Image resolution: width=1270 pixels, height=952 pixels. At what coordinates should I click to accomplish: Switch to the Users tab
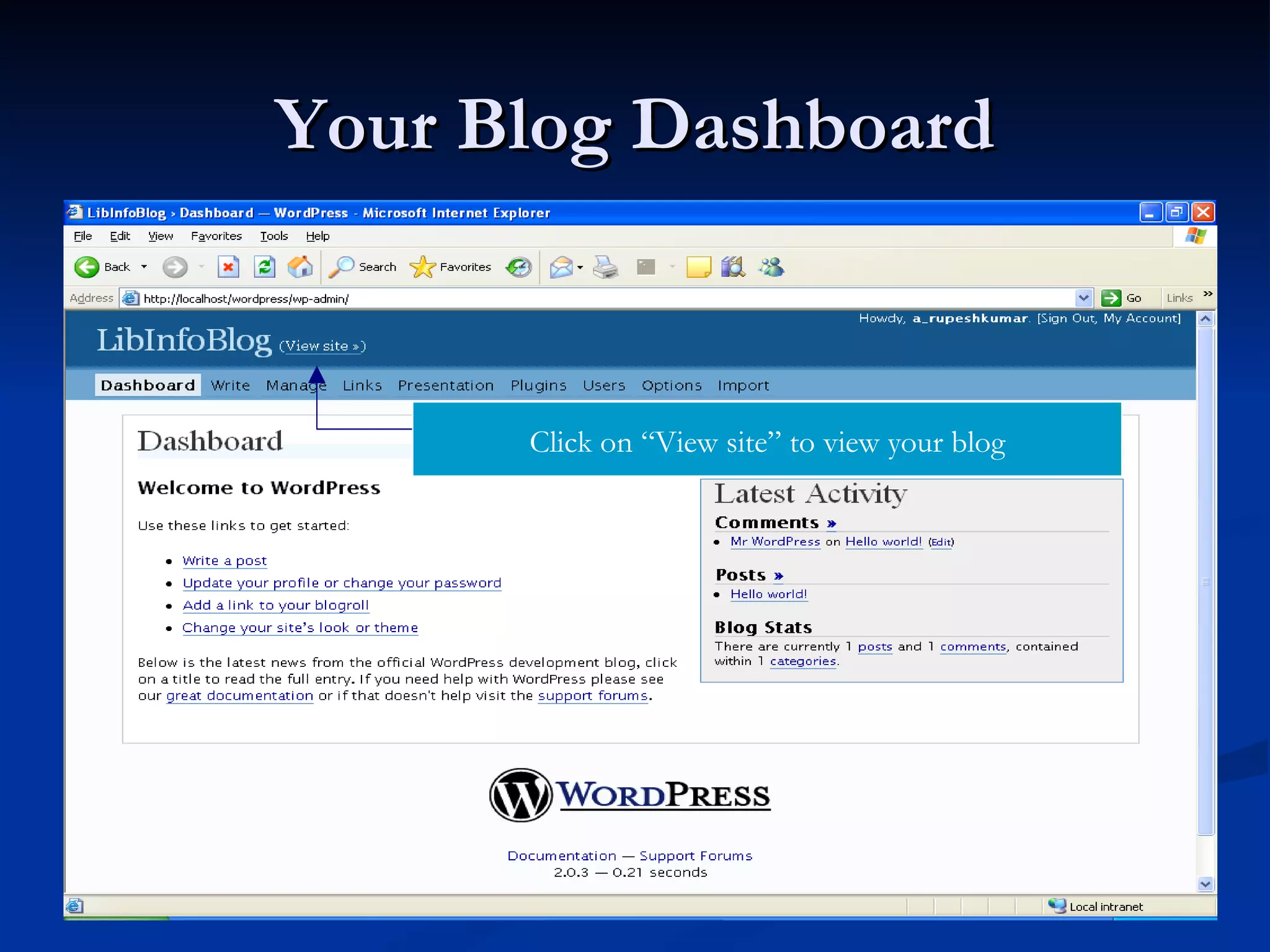pos(604,385)
